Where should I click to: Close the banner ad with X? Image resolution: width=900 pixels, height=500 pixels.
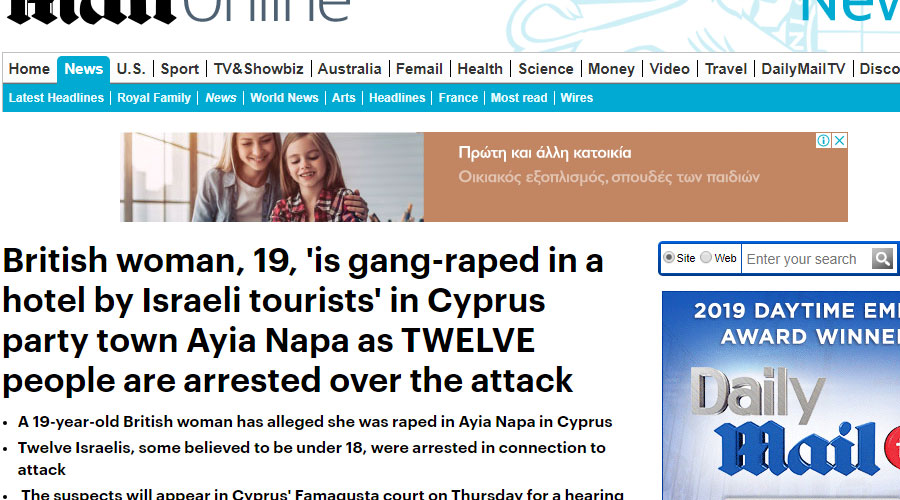(839, 141)
